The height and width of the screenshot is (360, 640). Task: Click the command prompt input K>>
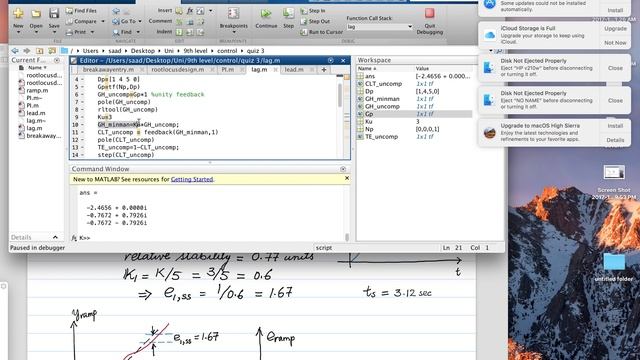85,238
